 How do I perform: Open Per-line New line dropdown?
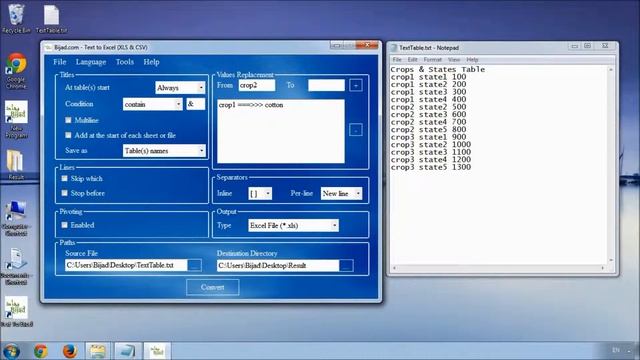coord(341,193)
